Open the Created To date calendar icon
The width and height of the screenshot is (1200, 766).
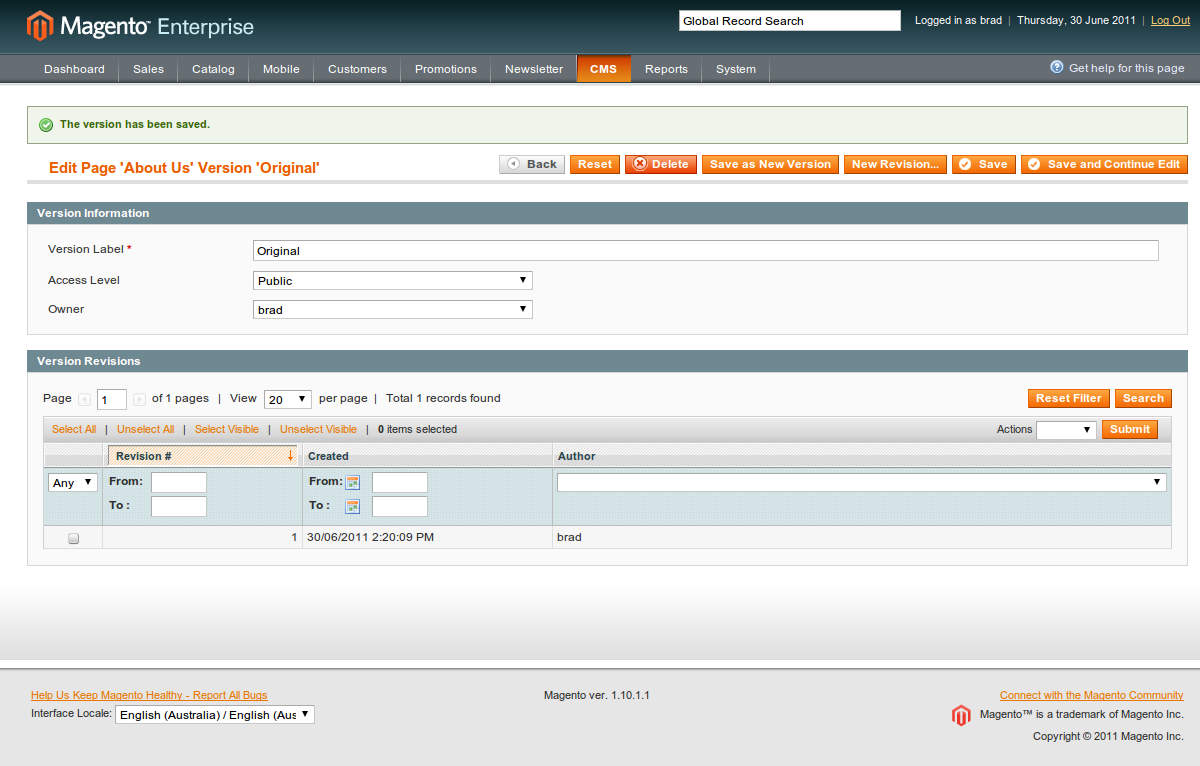coord(352,506)
